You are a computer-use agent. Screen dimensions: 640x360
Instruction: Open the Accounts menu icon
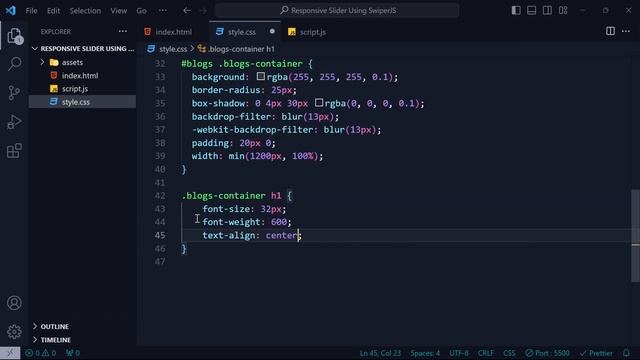[14, 303]
